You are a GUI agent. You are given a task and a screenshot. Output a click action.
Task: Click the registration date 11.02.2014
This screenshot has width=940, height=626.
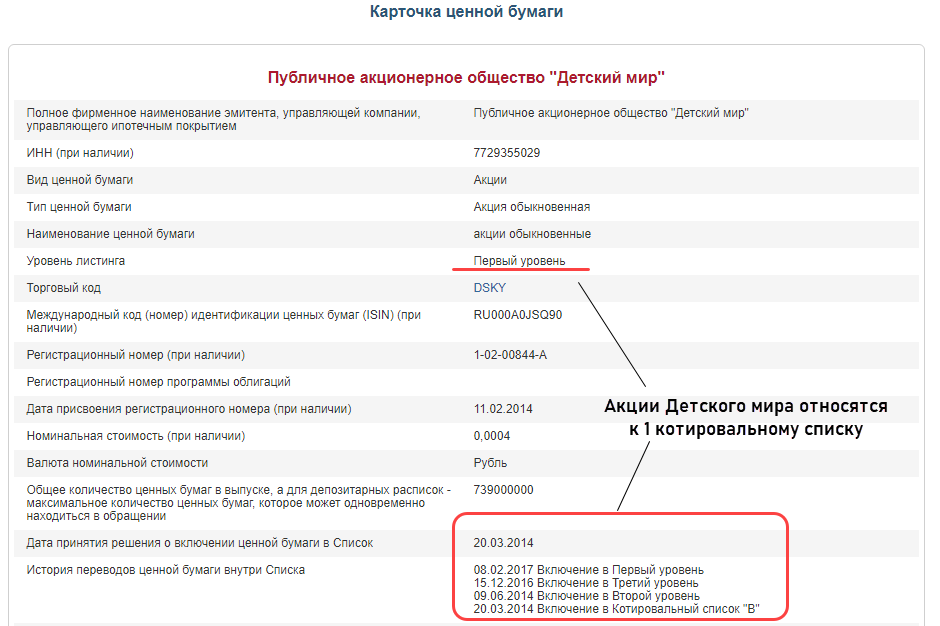[x=503, y=409]
